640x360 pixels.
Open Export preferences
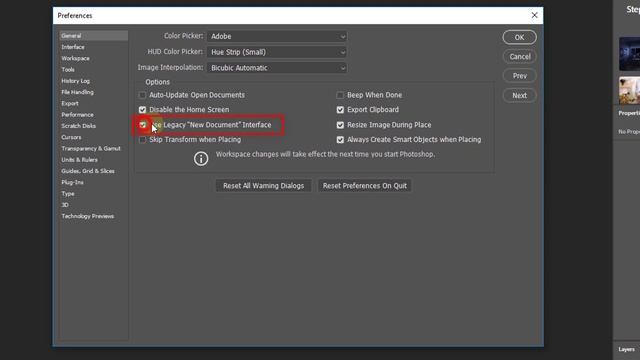[x=70, y=104]
